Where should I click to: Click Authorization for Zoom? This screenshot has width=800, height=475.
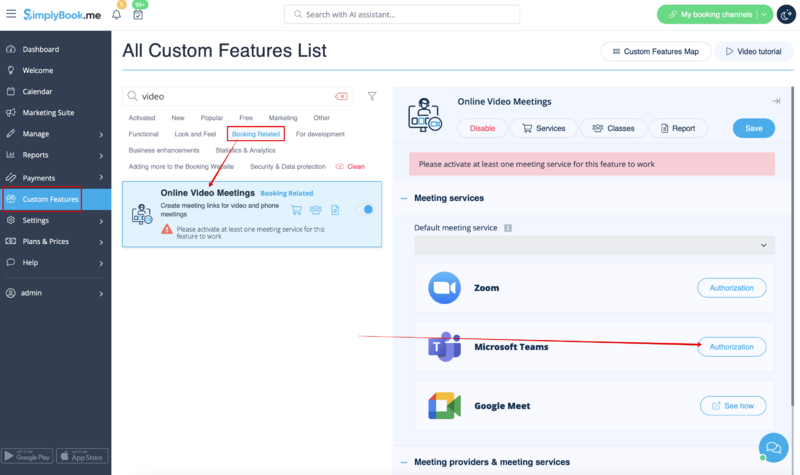732,288
